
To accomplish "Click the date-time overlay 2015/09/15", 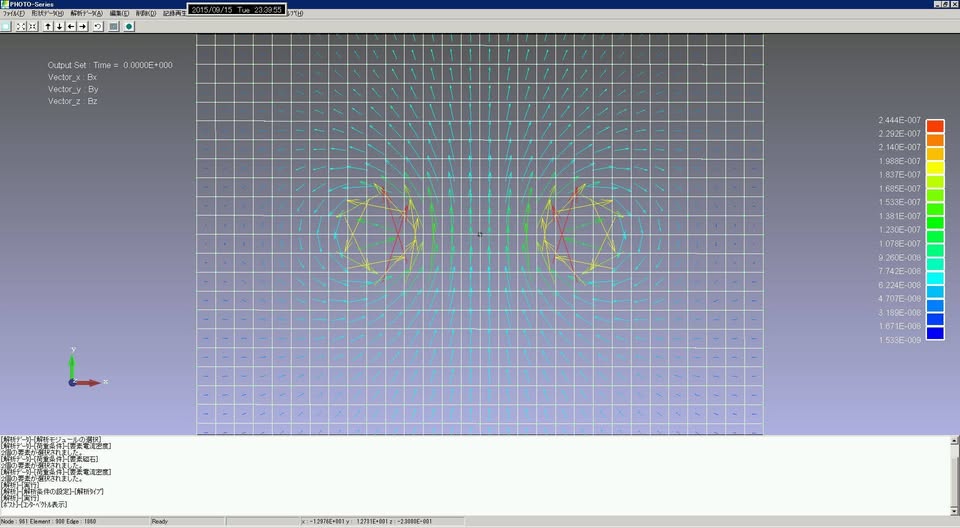I will [x=236, y=10].
